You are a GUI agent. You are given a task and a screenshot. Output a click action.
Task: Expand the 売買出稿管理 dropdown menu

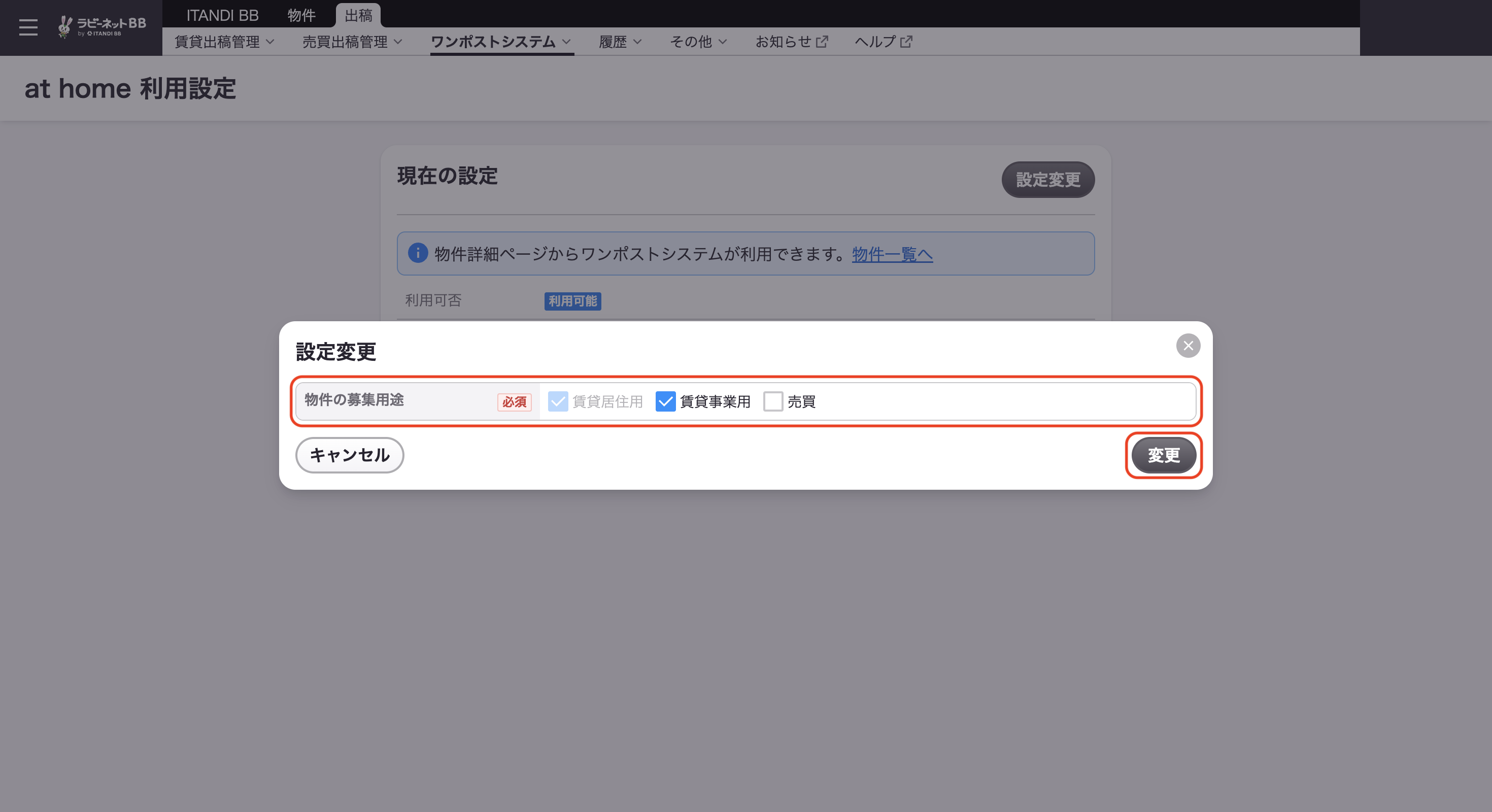click(352, 42)
